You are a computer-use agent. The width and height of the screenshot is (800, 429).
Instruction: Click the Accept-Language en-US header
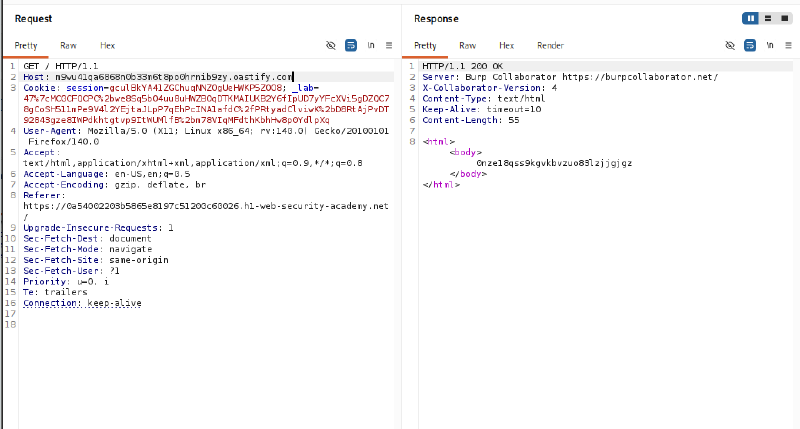click(x=107, y=174)
